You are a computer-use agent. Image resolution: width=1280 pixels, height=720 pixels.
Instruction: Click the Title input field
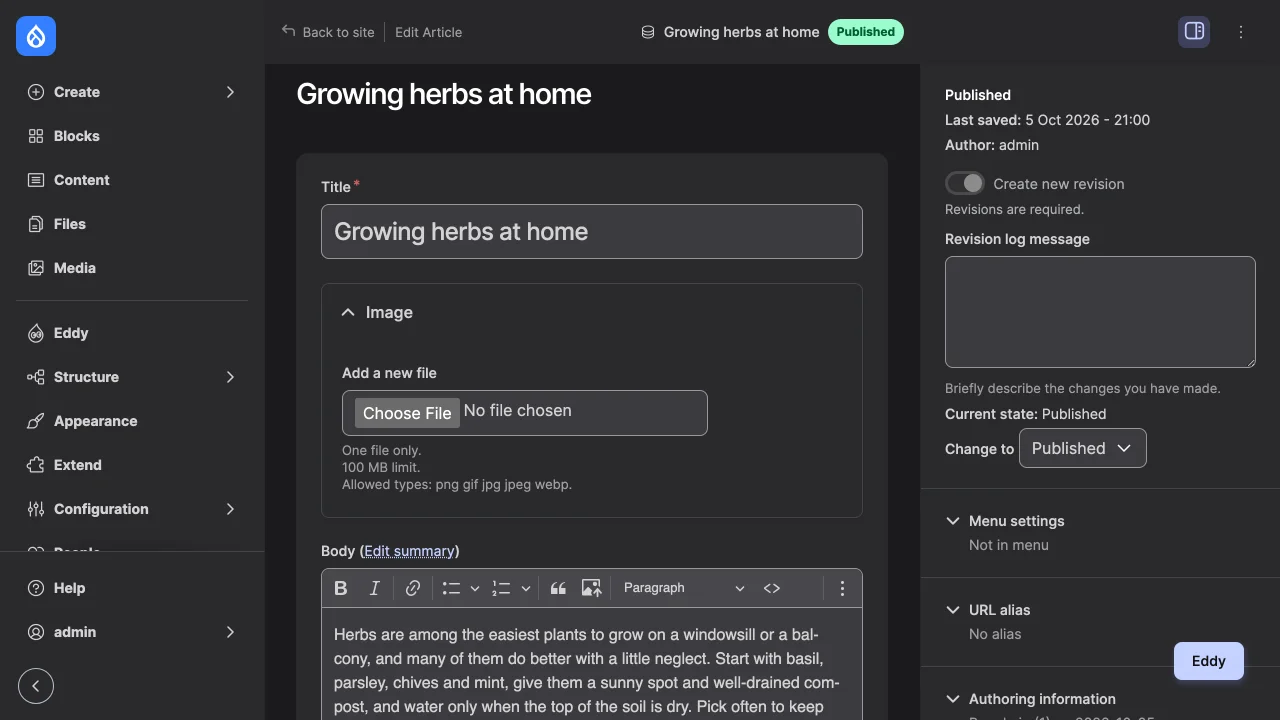coord(592,232)
